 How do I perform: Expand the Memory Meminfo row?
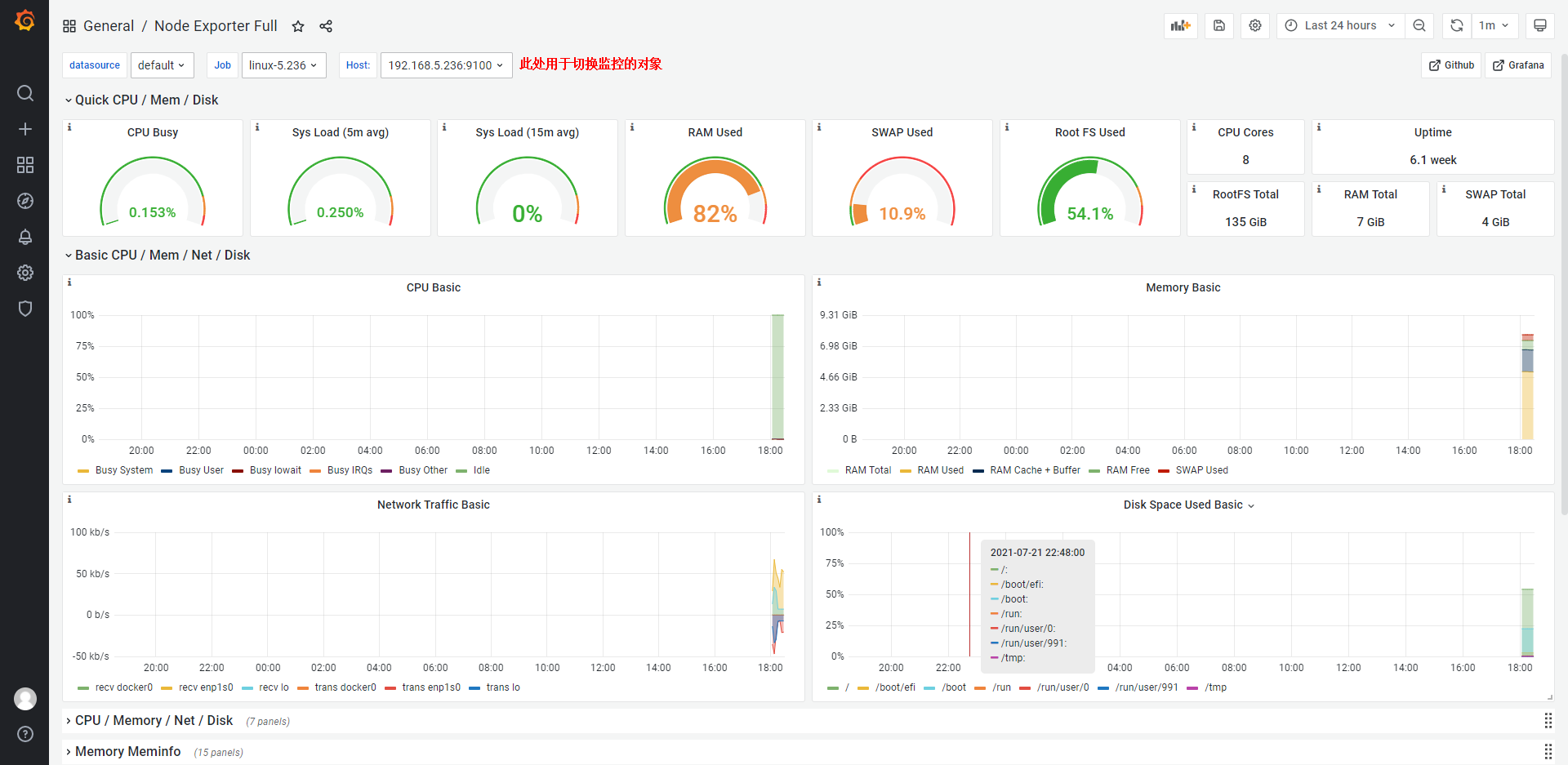tap(123, 751)
